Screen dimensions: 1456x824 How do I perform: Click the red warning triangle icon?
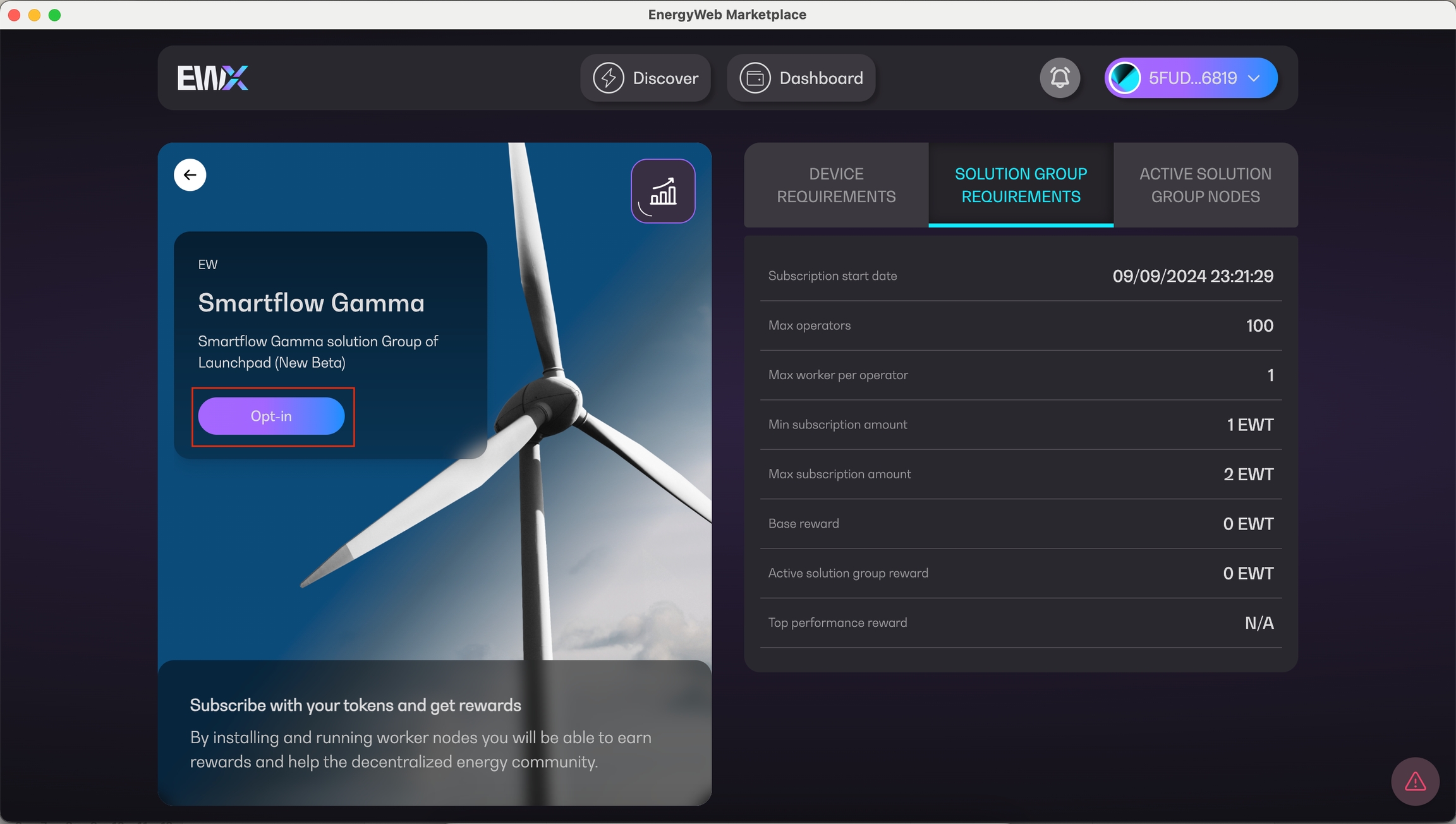click(1415, 782)
